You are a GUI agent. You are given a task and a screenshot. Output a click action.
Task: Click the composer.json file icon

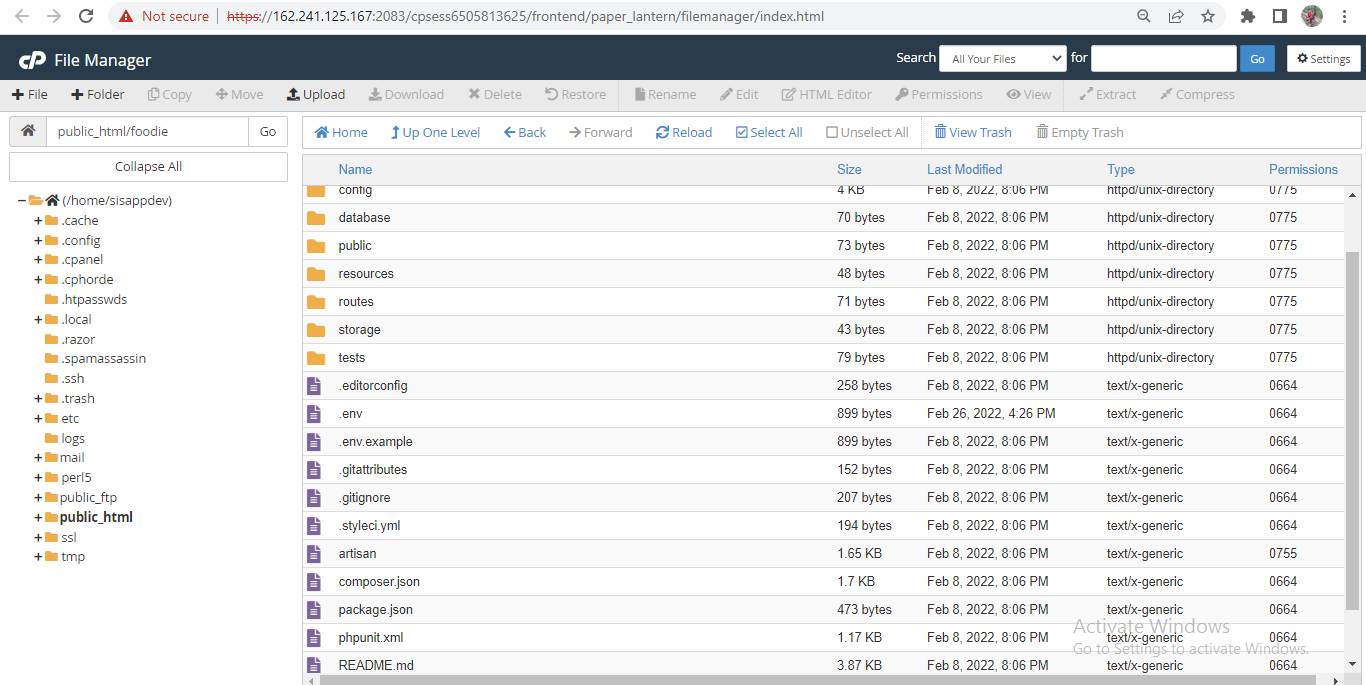[x=315, y=581]
